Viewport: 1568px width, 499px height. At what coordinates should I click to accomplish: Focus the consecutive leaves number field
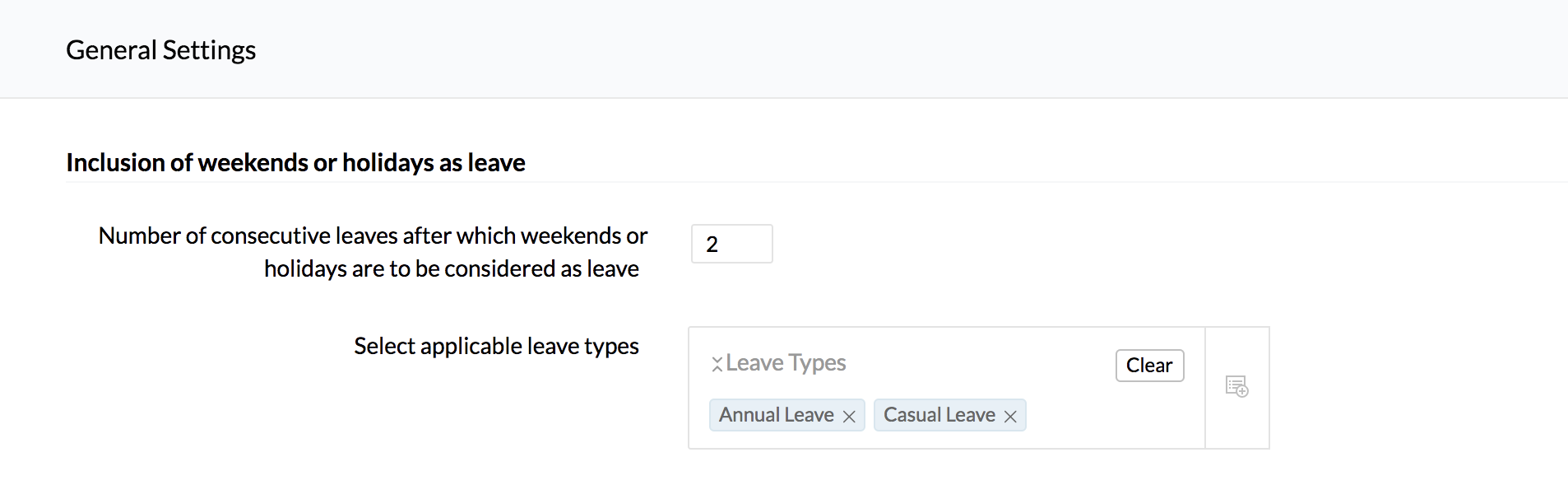732,244
